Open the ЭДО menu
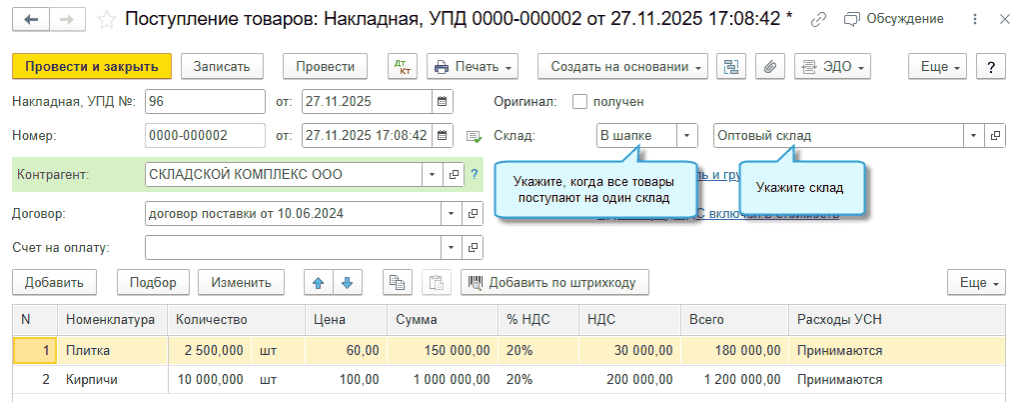 click(x=832, y=67)
